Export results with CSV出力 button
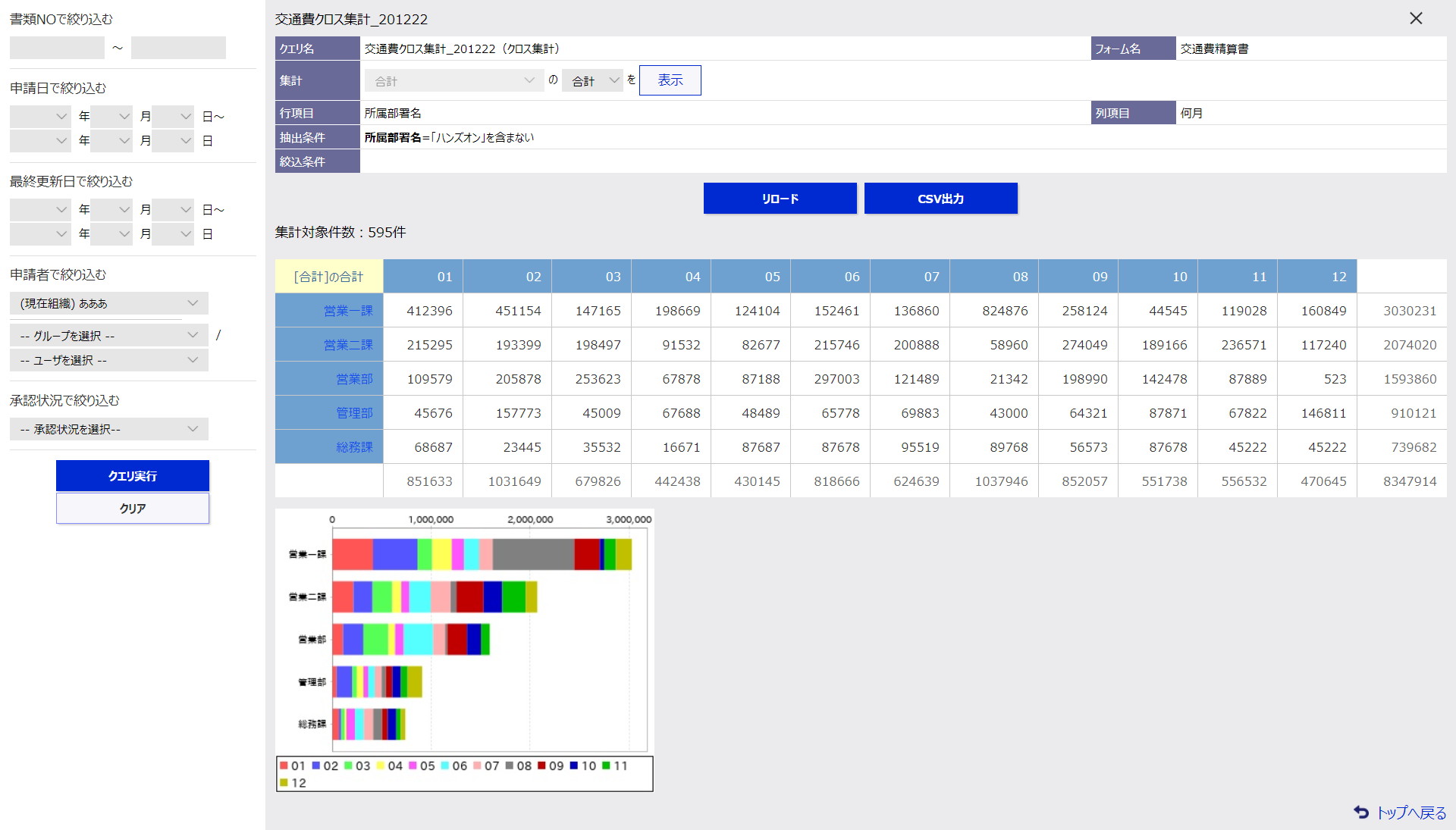Image resolution: width=1456 pixels, height=830 pixels. click(940, 199)
